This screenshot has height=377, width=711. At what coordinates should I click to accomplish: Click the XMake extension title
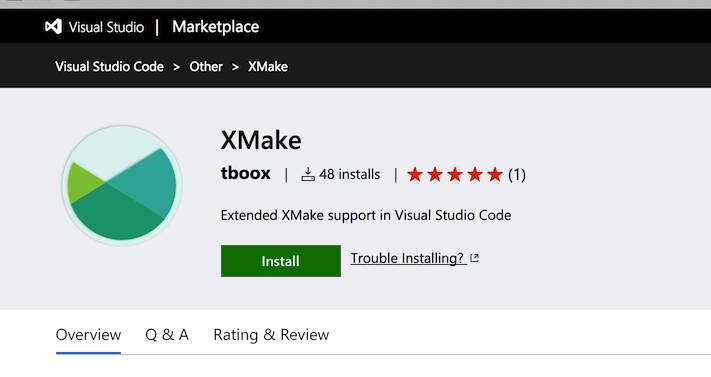coord(261,140)
